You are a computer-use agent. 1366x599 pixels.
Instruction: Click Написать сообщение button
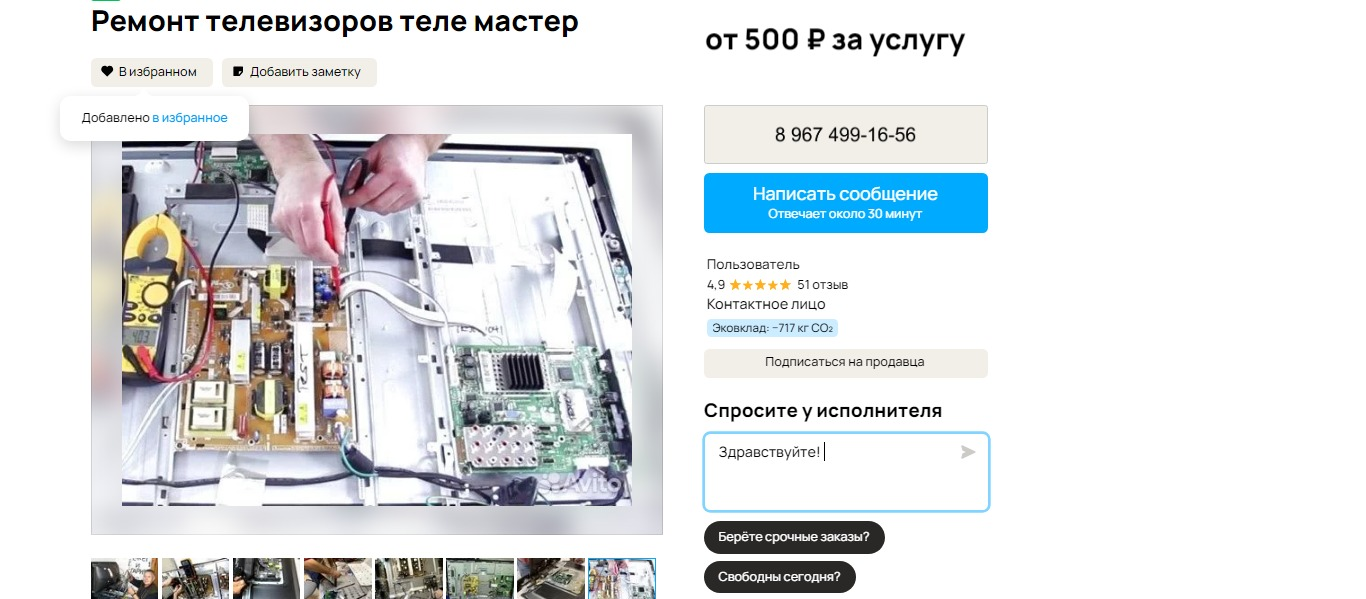846,203
